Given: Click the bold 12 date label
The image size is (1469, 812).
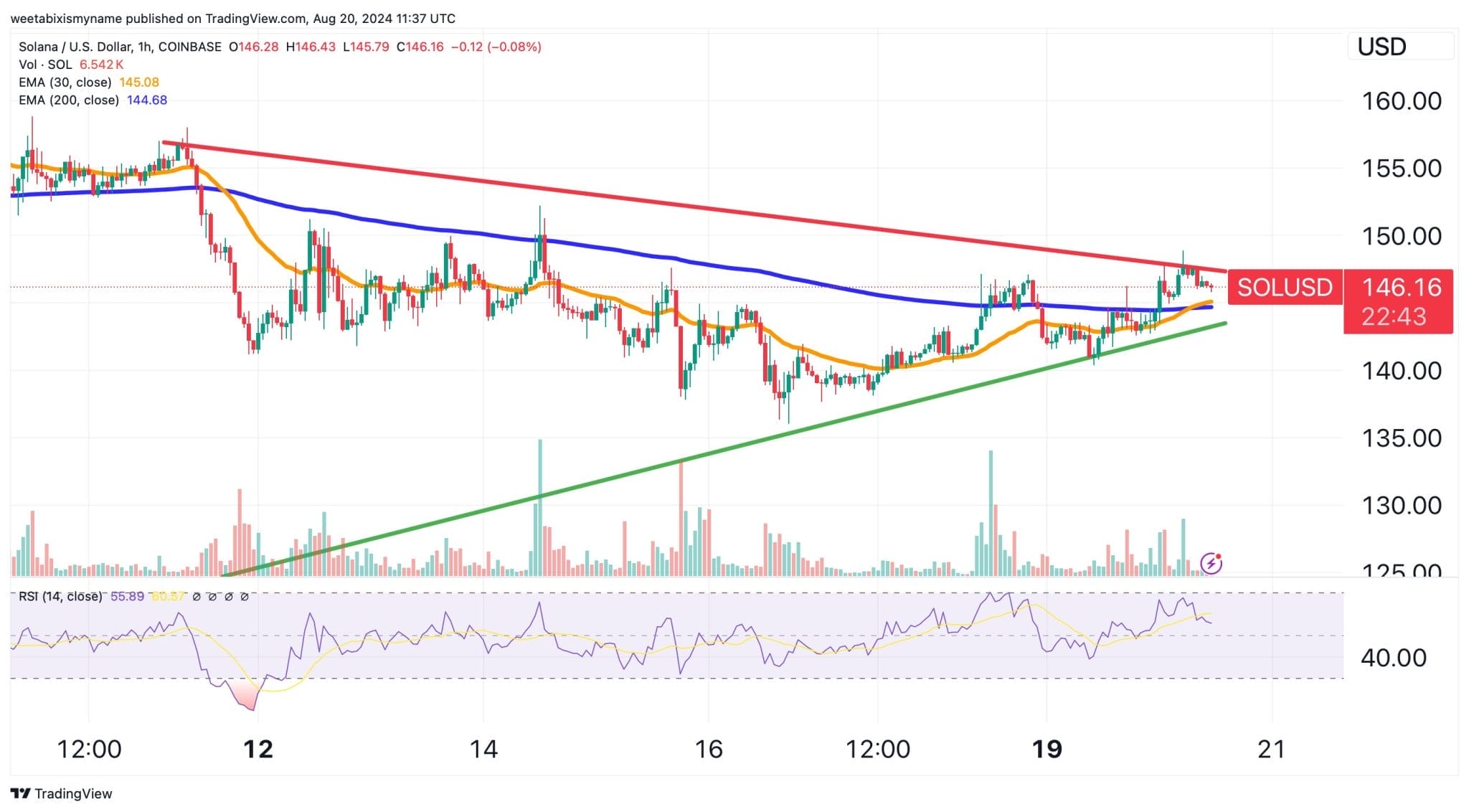Looking at the screenshot, I should [258, 750].
